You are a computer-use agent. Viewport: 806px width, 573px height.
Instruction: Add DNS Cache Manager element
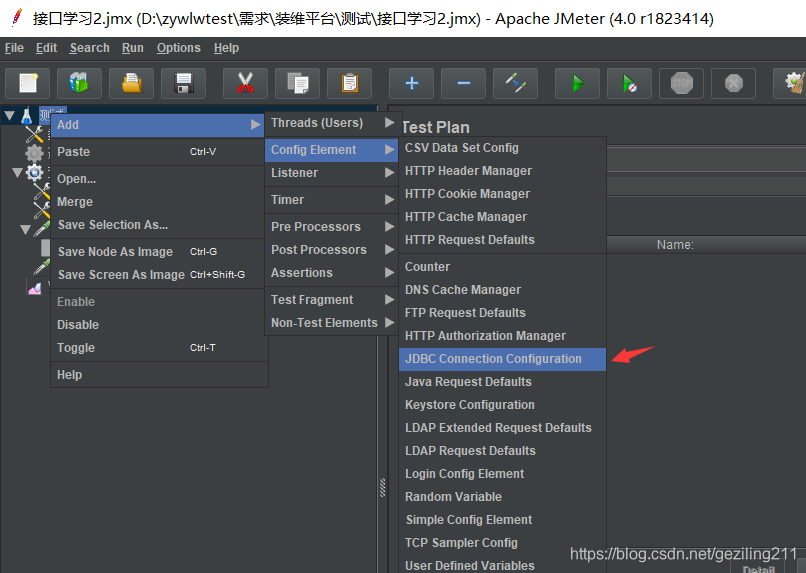click(503, 290)
